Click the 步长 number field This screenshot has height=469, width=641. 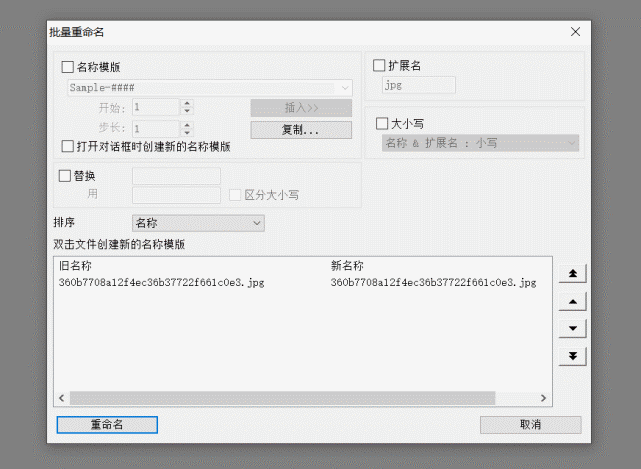156,129
